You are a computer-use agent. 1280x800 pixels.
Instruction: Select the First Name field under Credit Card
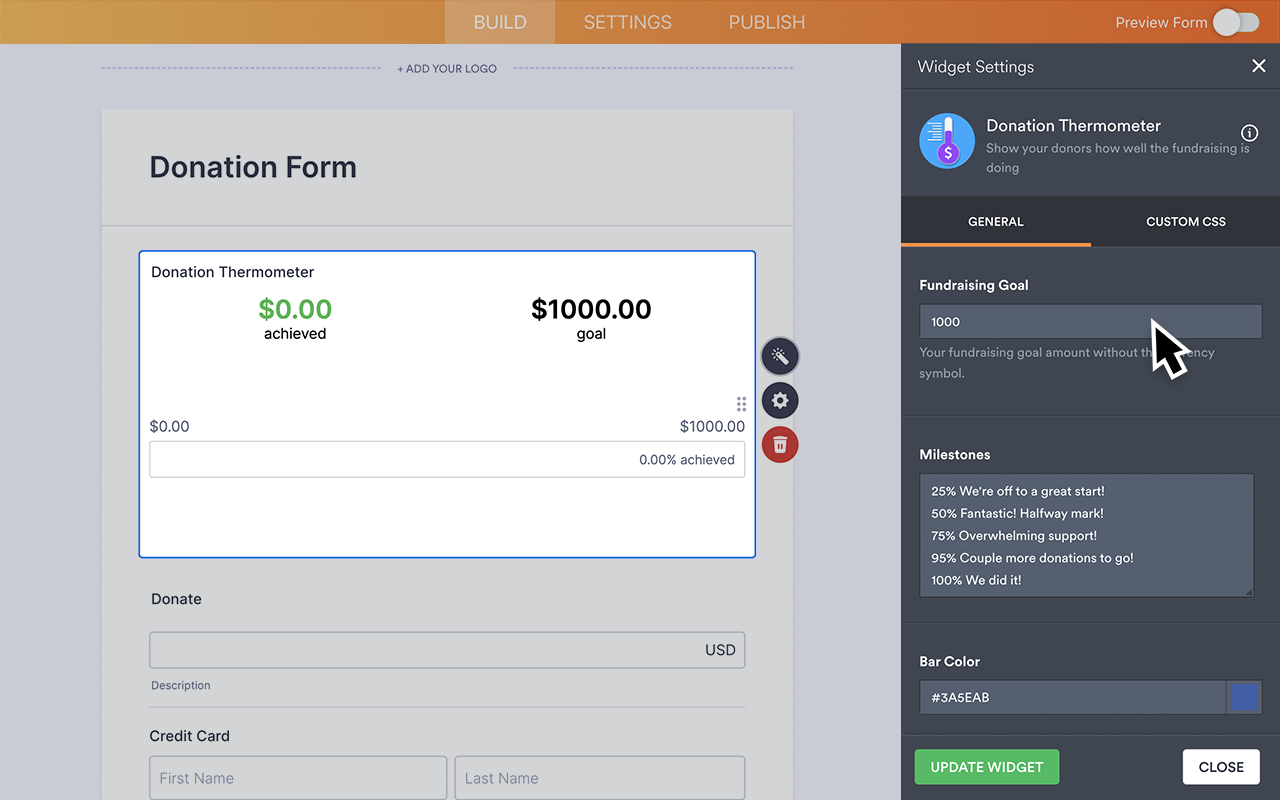pyautogui.click(x=297, y=777)
